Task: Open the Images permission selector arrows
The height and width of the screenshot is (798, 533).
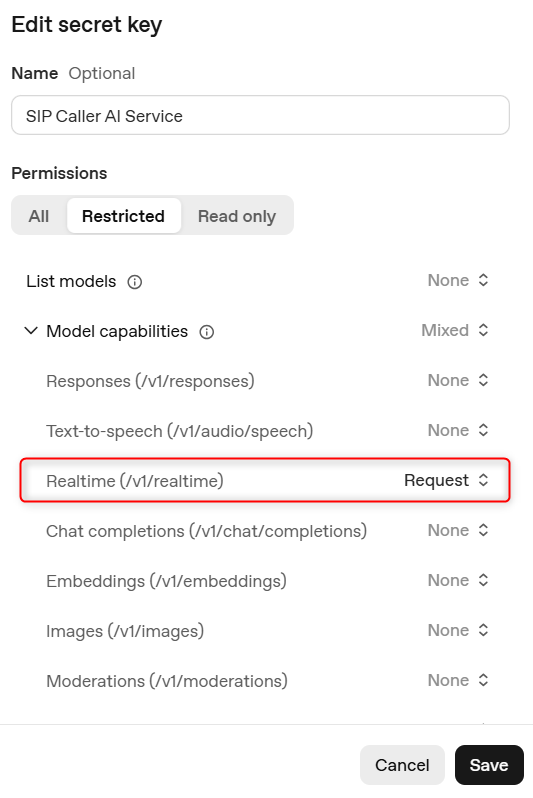Action: coord(483,630)
